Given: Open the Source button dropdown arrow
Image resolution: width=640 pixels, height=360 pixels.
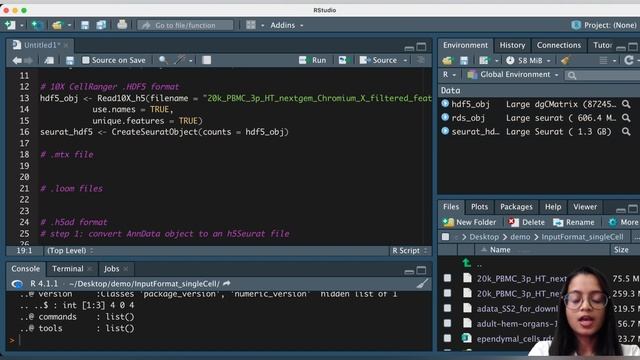Looking at the screenshot, I should (405, 60).
